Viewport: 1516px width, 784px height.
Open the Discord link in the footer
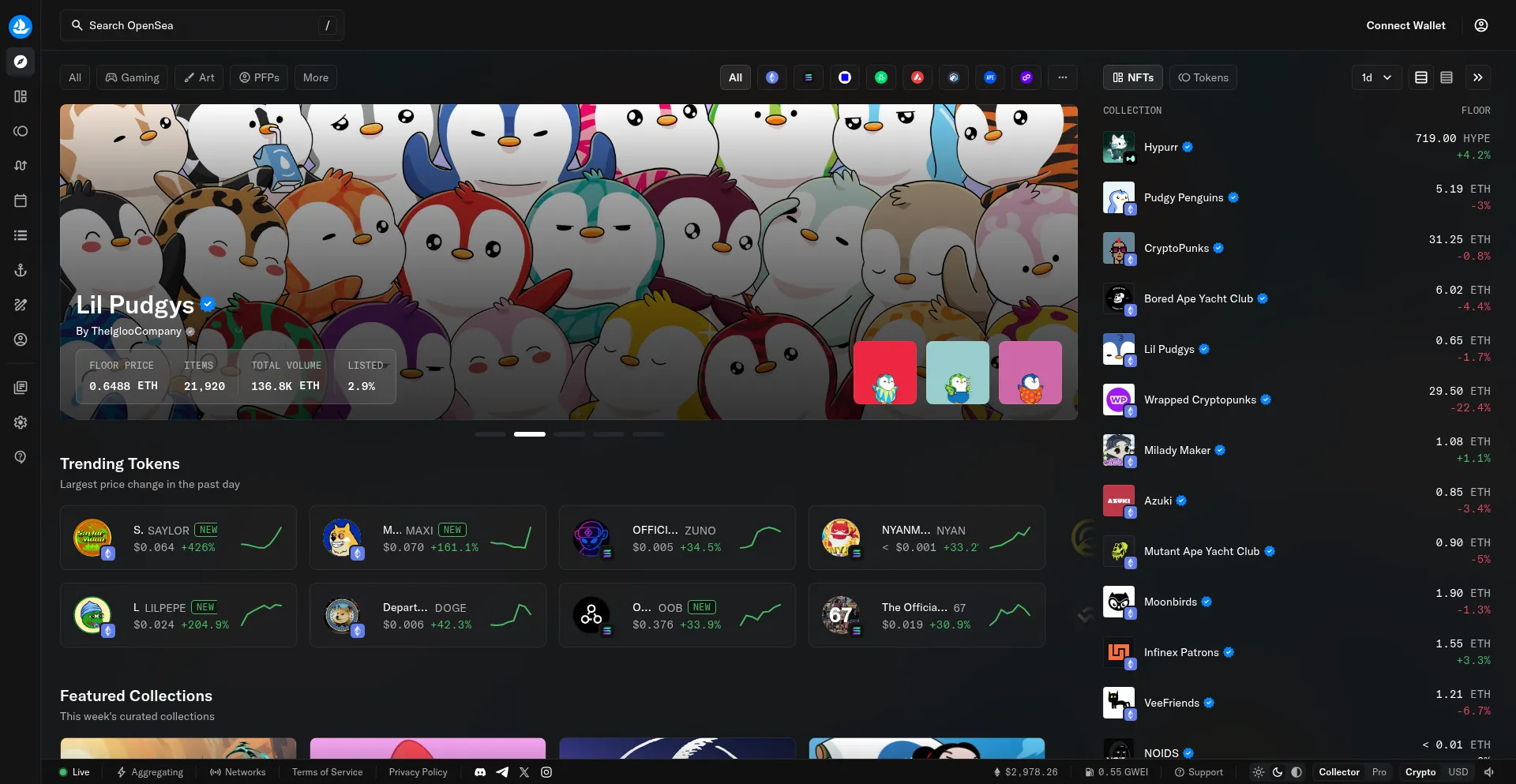click(480, 772)
